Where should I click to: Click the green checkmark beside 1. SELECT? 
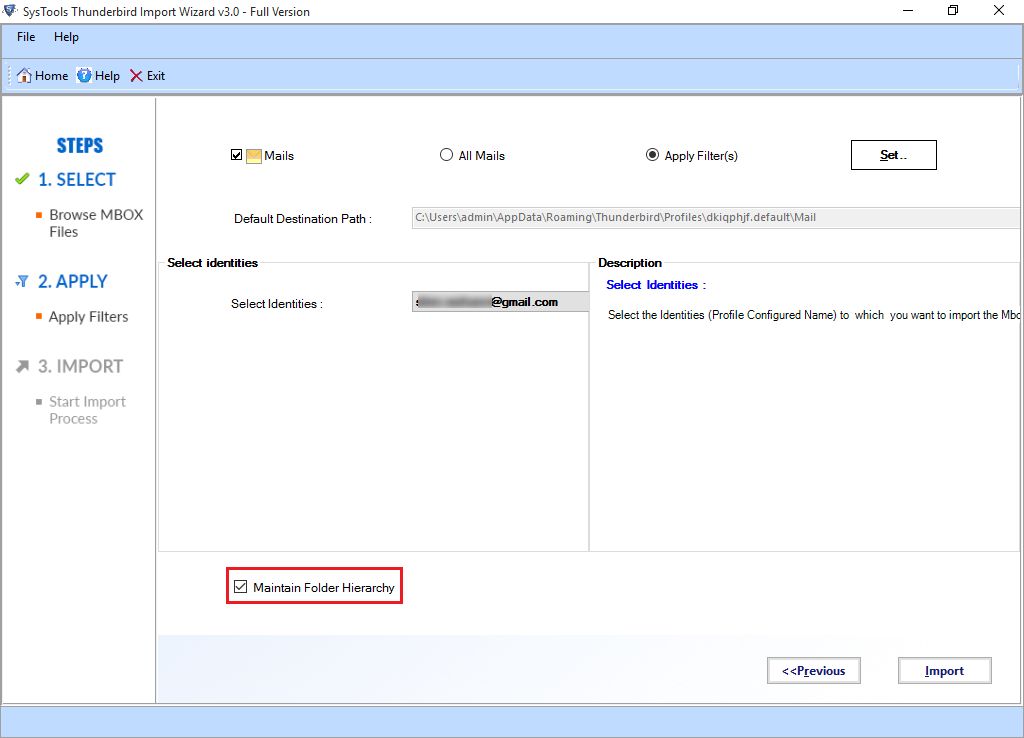point(22,179)
